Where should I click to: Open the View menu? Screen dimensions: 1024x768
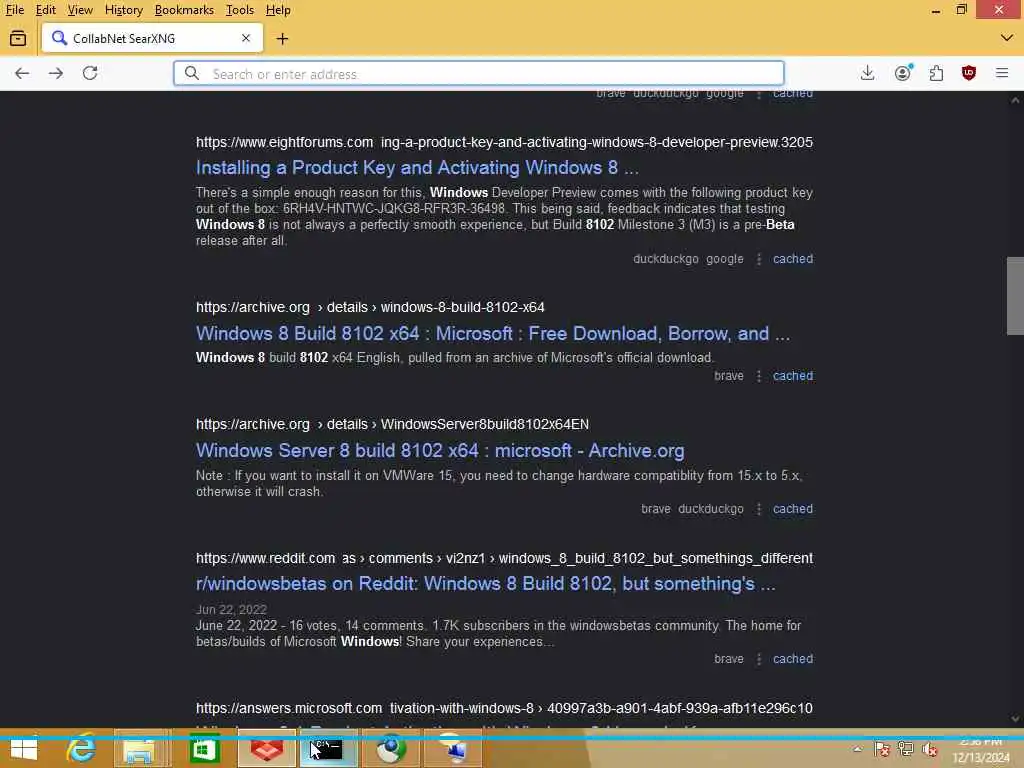coord(80,10)
